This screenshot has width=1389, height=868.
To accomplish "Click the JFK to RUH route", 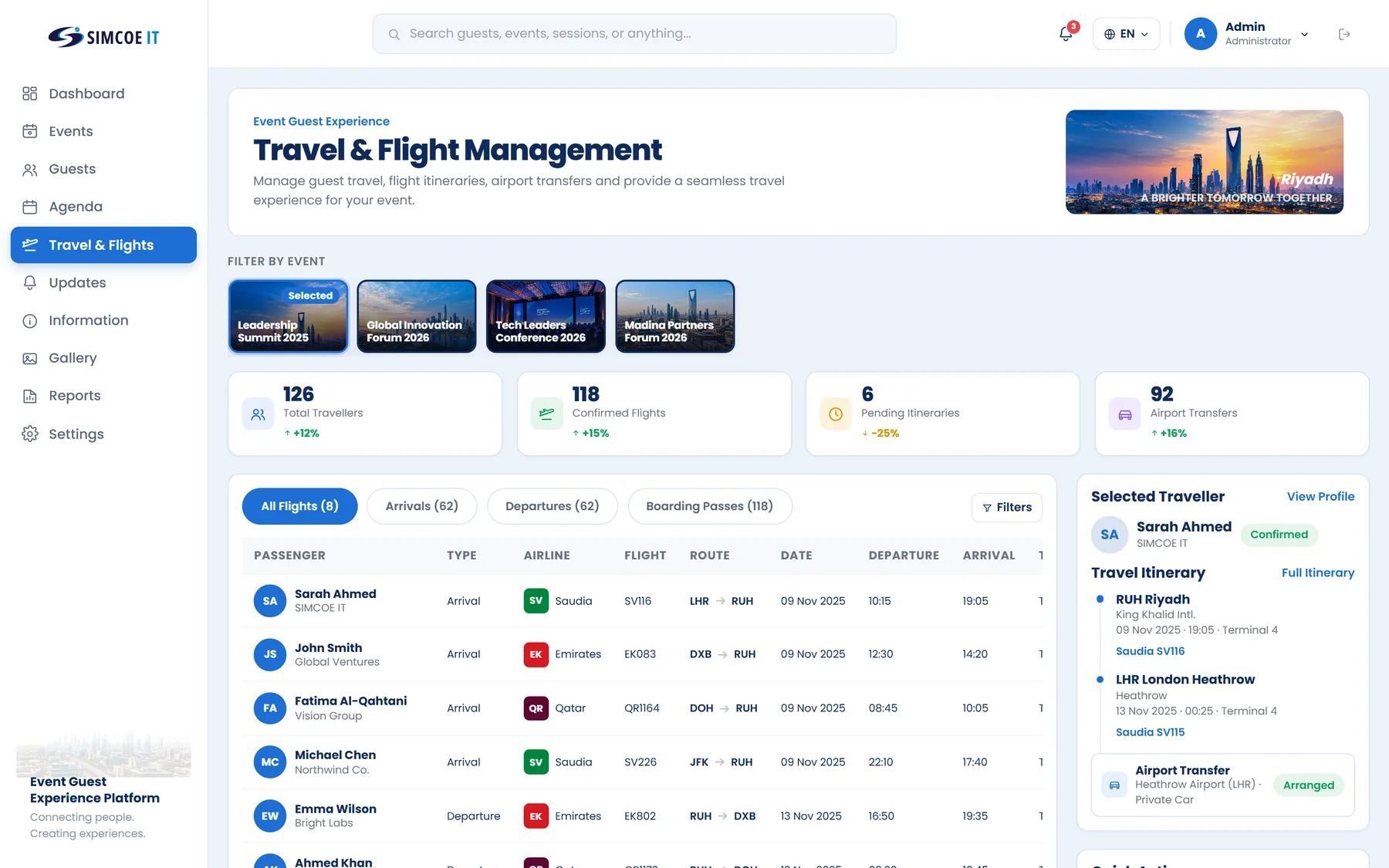I will click(721, 762).
